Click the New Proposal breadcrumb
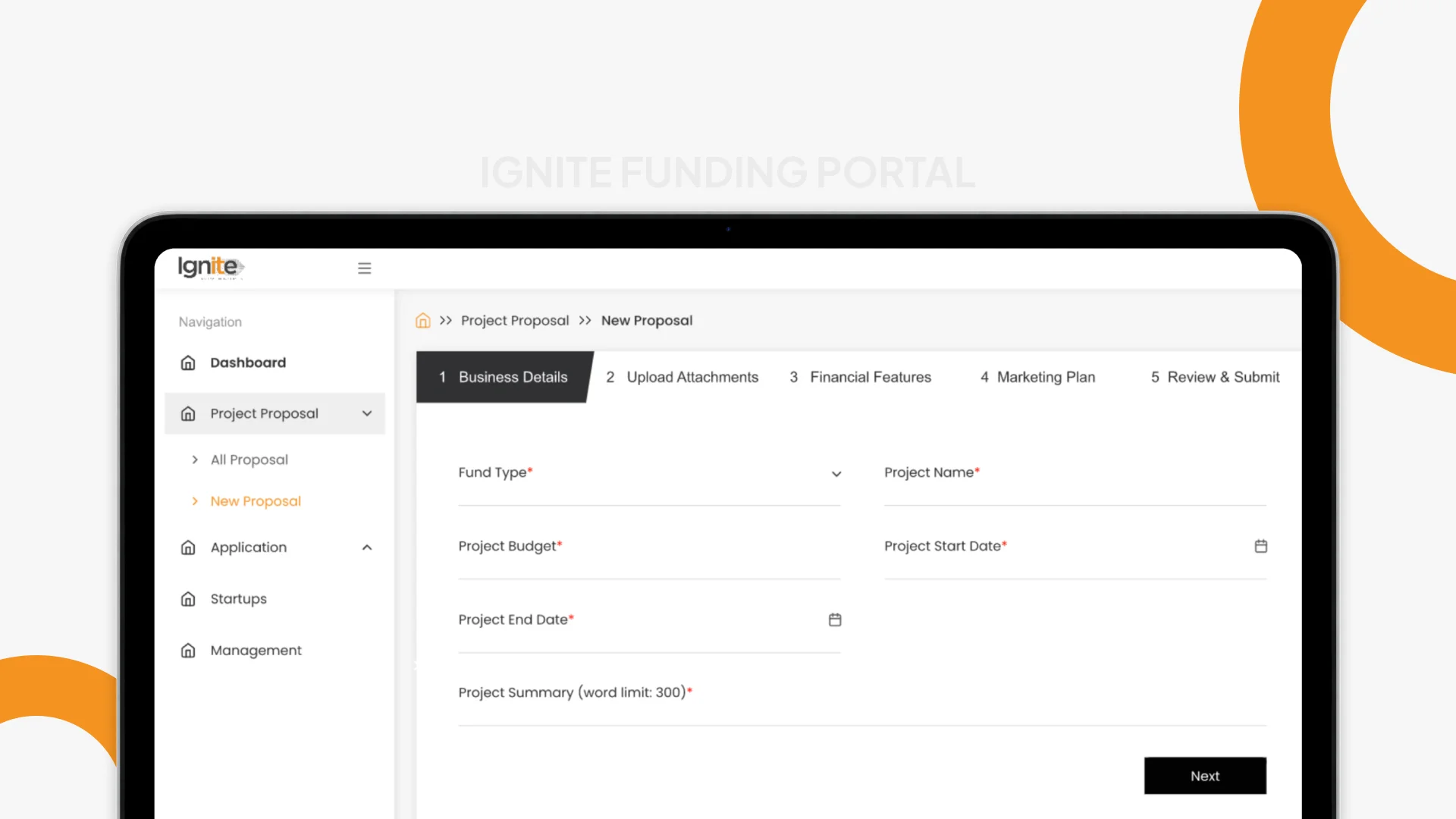Screen dimensions: 1456x819 647,321
